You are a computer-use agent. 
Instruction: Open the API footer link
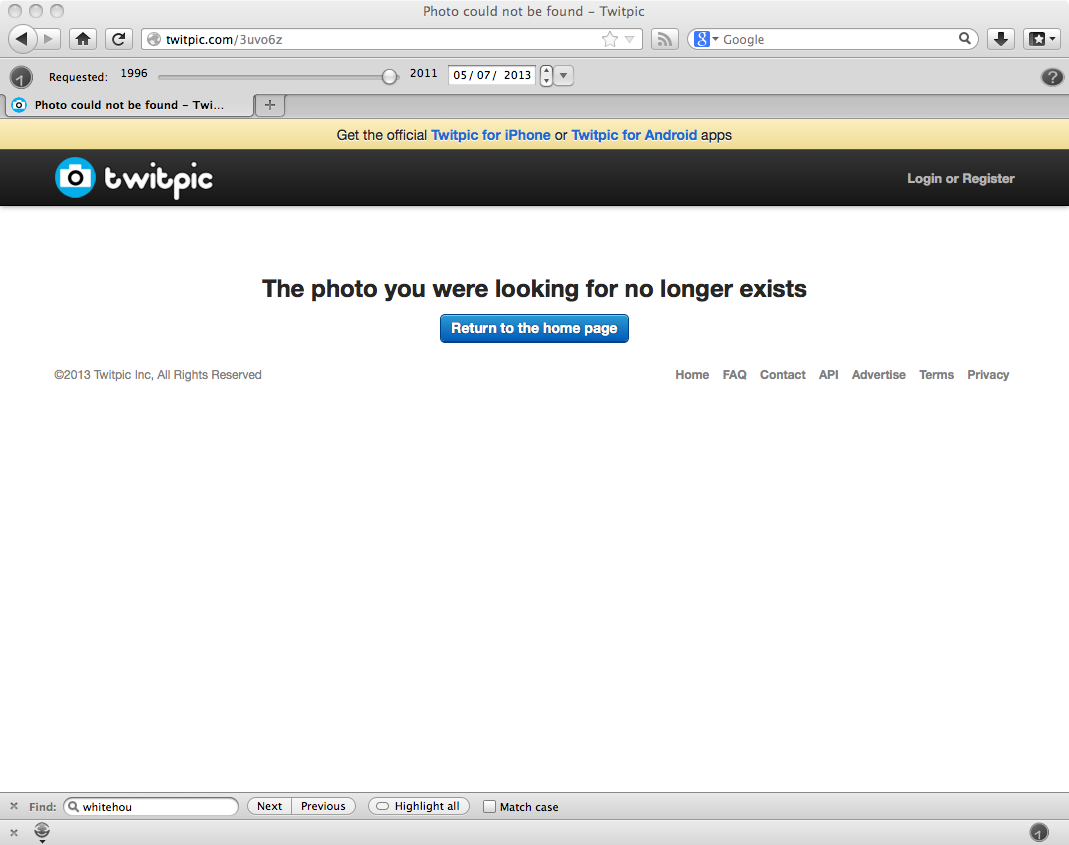[828, 375]
